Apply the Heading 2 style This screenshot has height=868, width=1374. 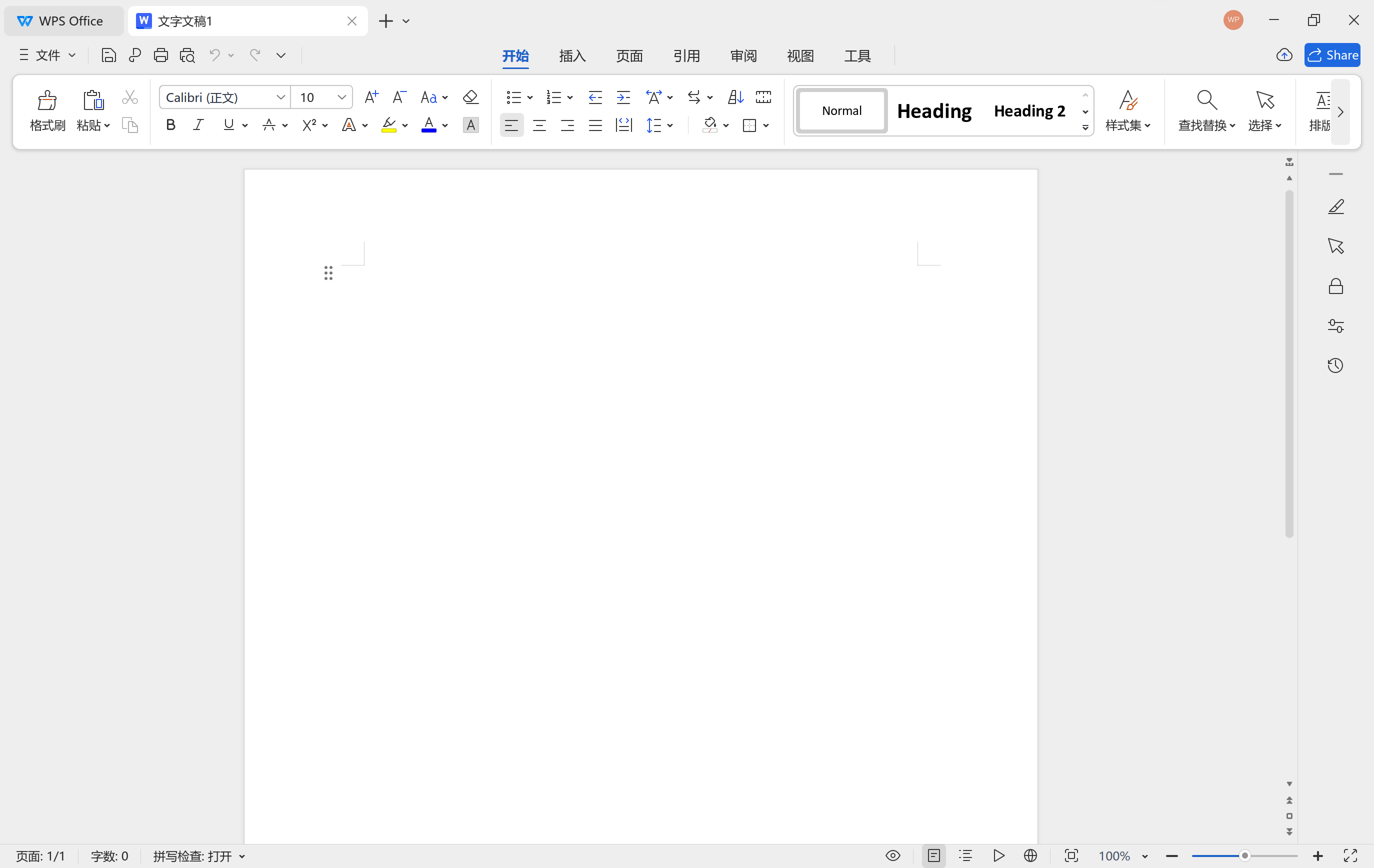pos(1029,110)
